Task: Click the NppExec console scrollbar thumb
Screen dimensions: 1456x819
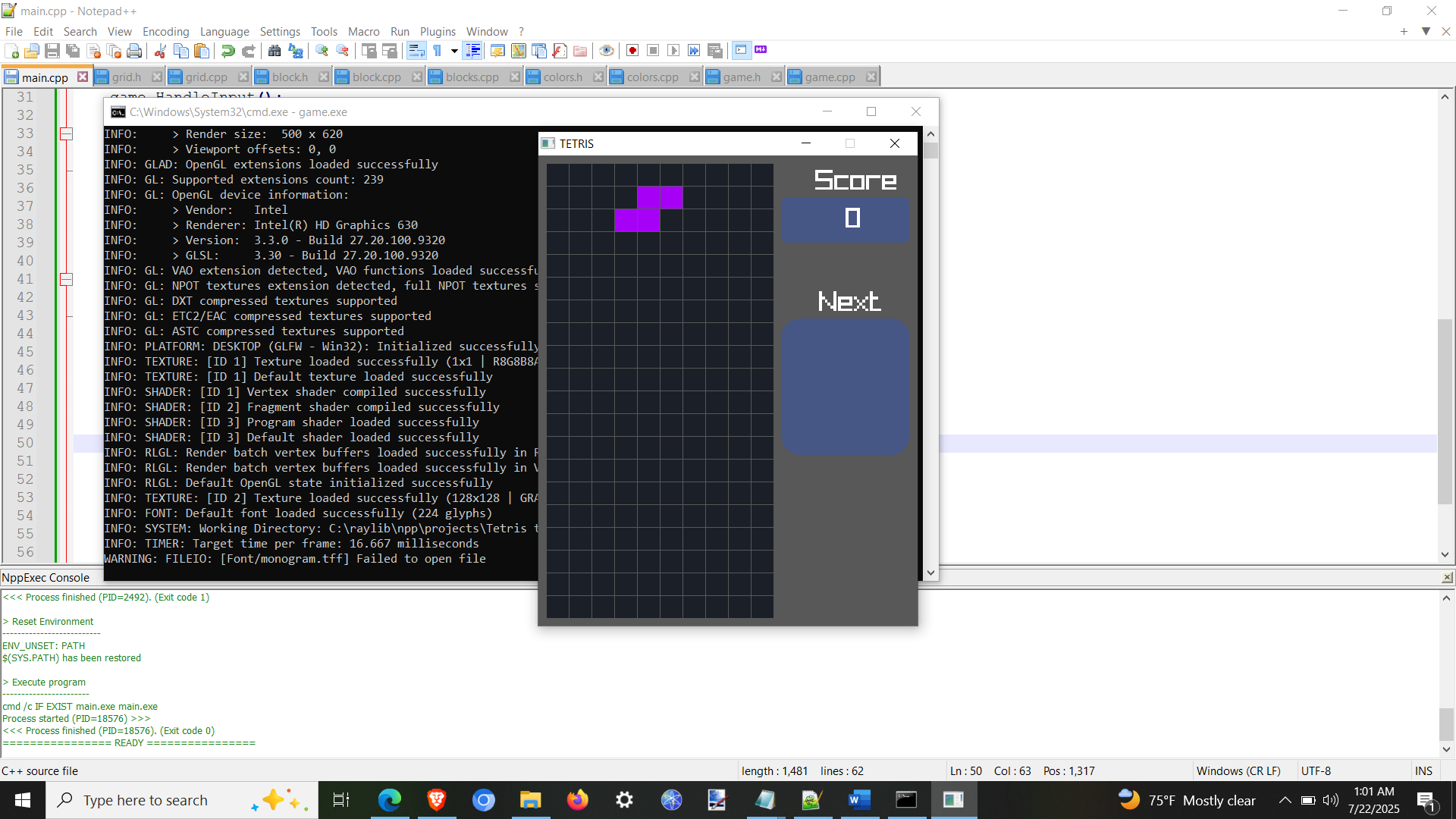Action: point(1446,724)
